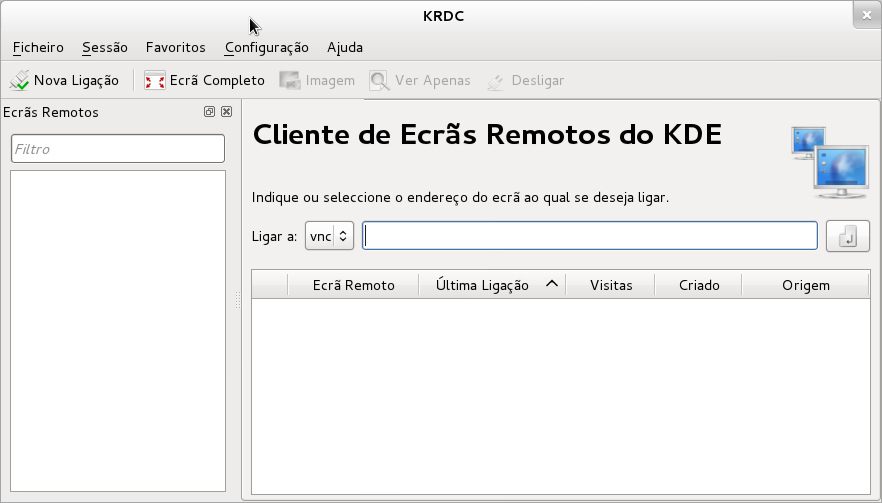Open the Sessão menu
The height and width of the screenshot is (503, 882).
[105, 47]
